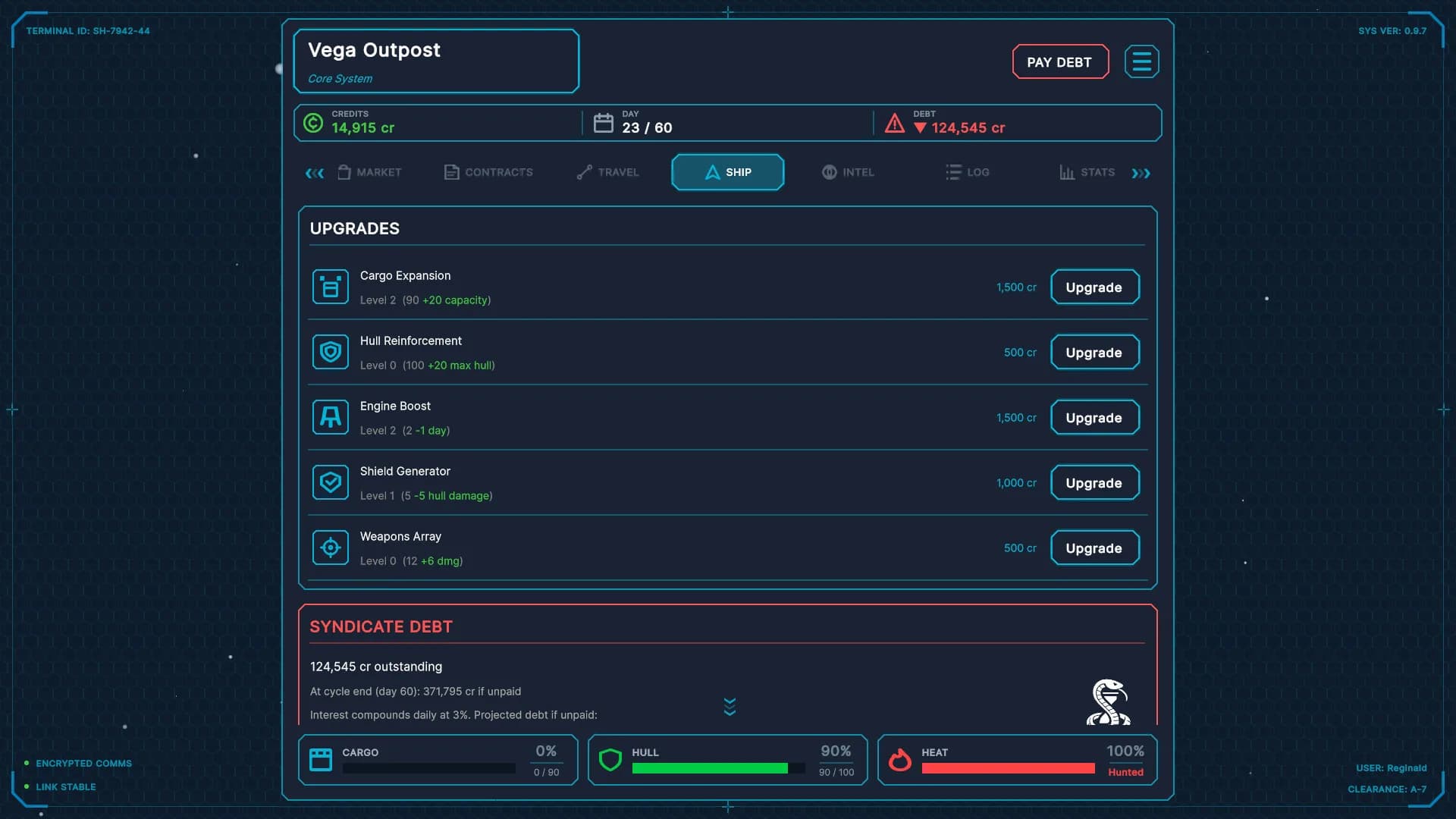Shift tabs left with double chevron

coord(315,174)
